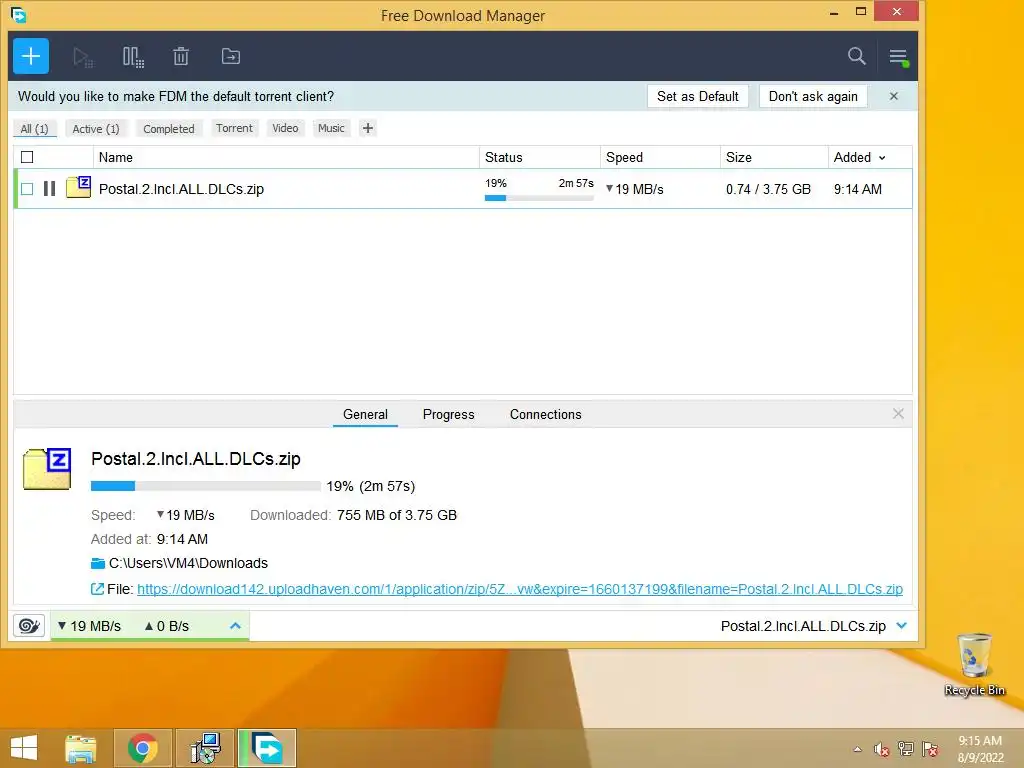
Task: Filter by Completed downloads
Action: click(168, 129)
